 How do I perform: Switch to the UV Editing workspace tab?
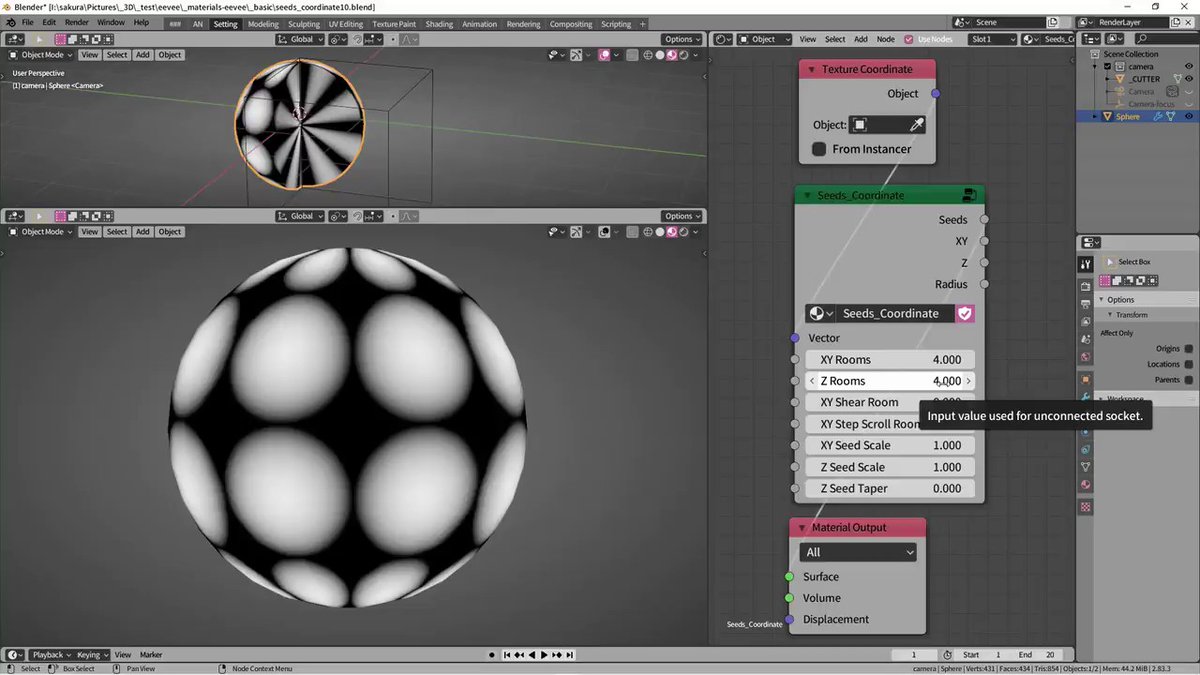pos(346,23)
